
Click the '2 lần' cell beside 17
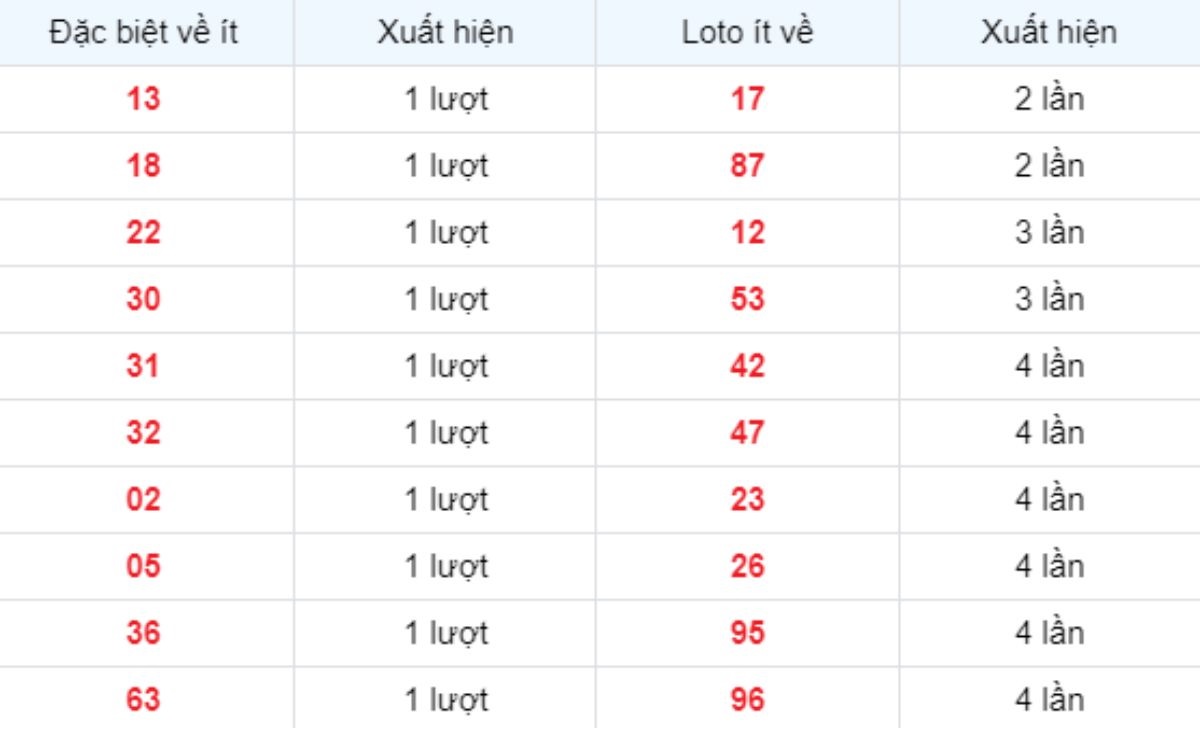(1049, 99)
